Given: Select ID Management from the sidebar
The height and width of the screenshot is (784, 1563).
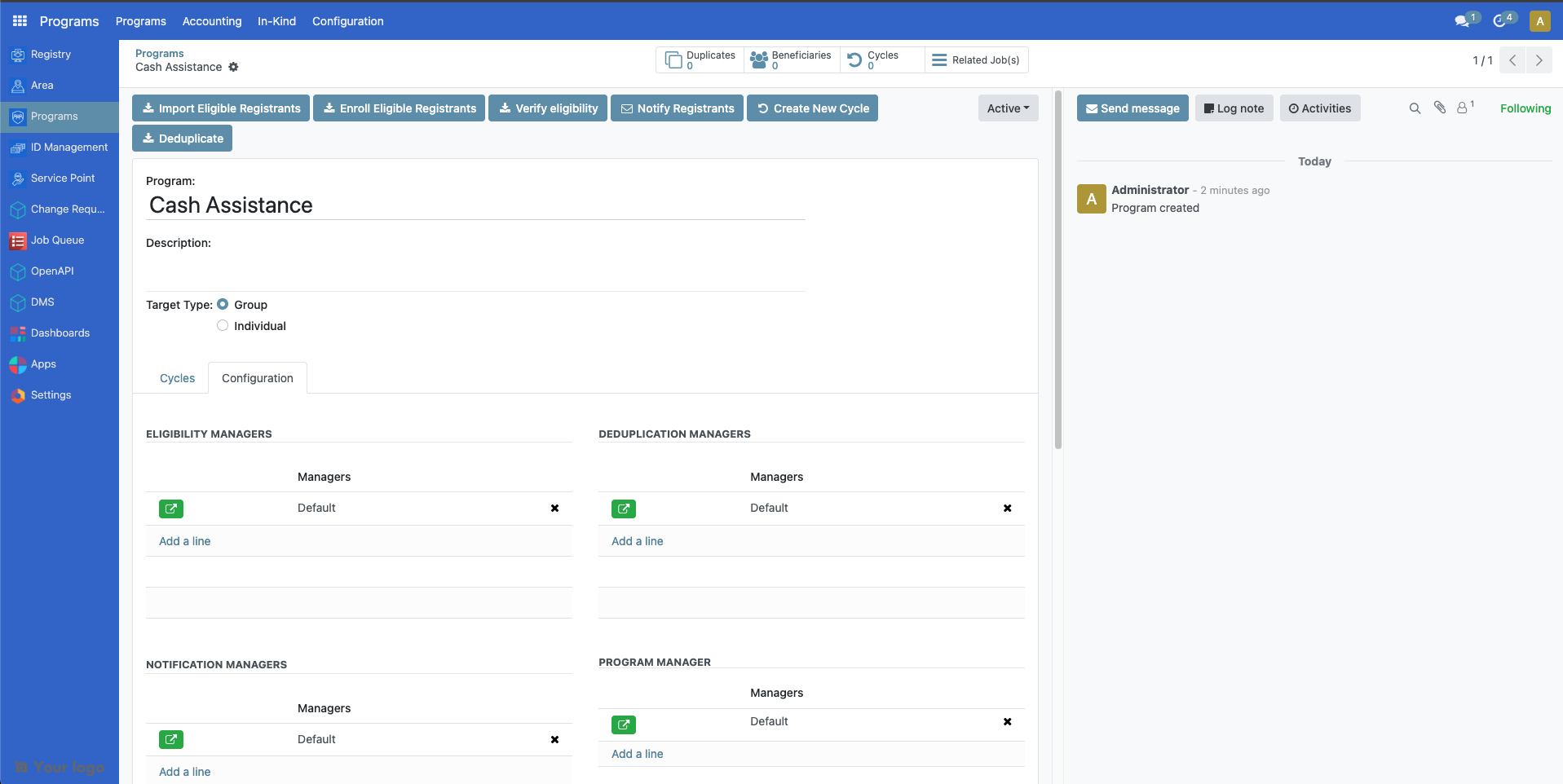Looking at the screenshot, I should [69, 147].
